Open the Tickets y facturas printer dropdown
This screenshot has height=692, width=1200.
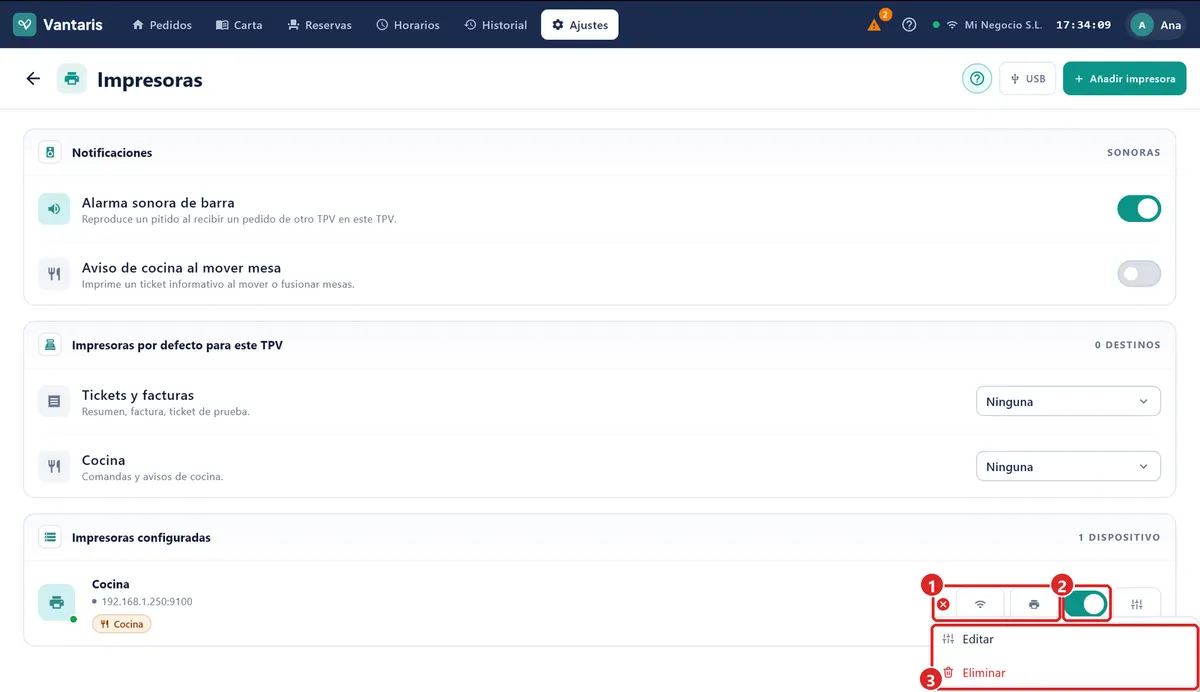pos(1068,401)
